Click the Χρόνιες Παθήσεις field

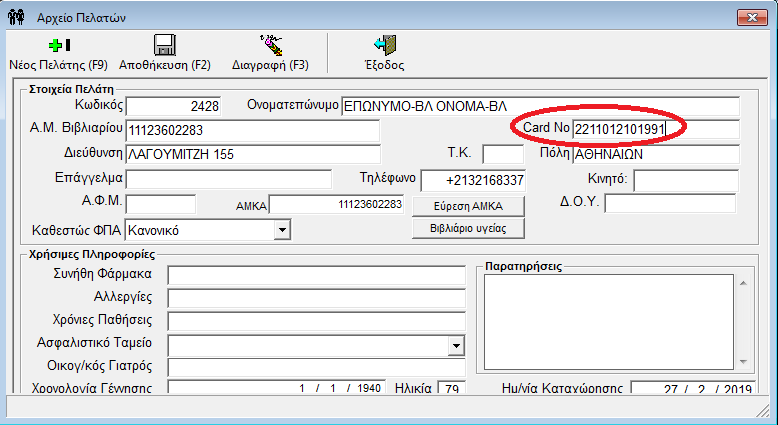317,321
